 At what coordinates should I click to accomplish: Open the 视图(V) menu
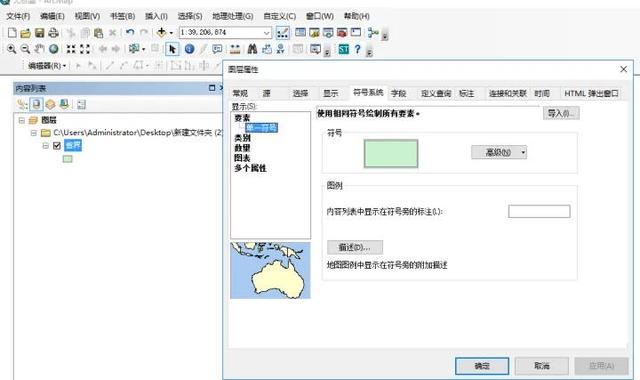pyautogui.click(x=87, y=16)
